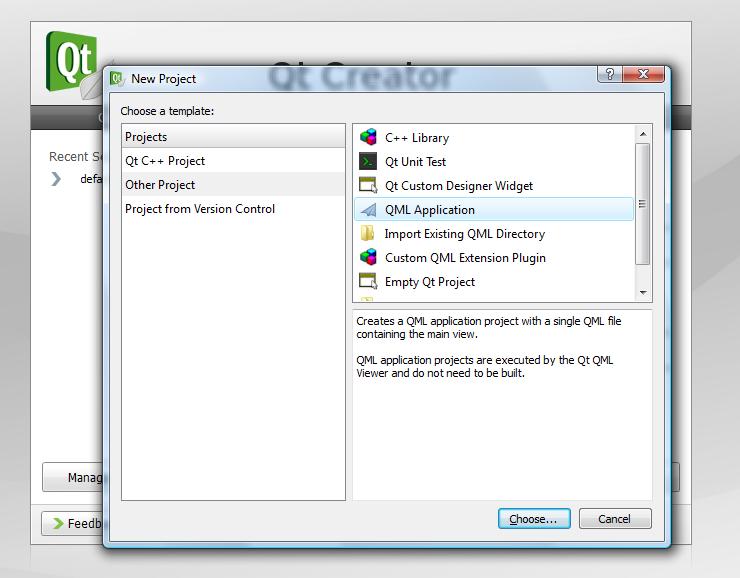This screenshot has height=578, width=740.
Task: Click the Manage button in Qt Creator window
Action: click(x=73, y=477)
